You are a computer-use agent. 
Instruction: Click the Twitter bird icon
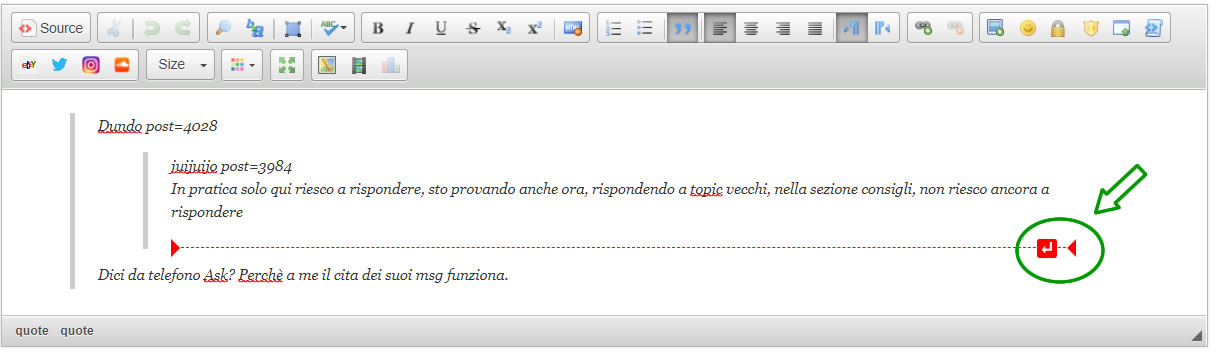59,65
